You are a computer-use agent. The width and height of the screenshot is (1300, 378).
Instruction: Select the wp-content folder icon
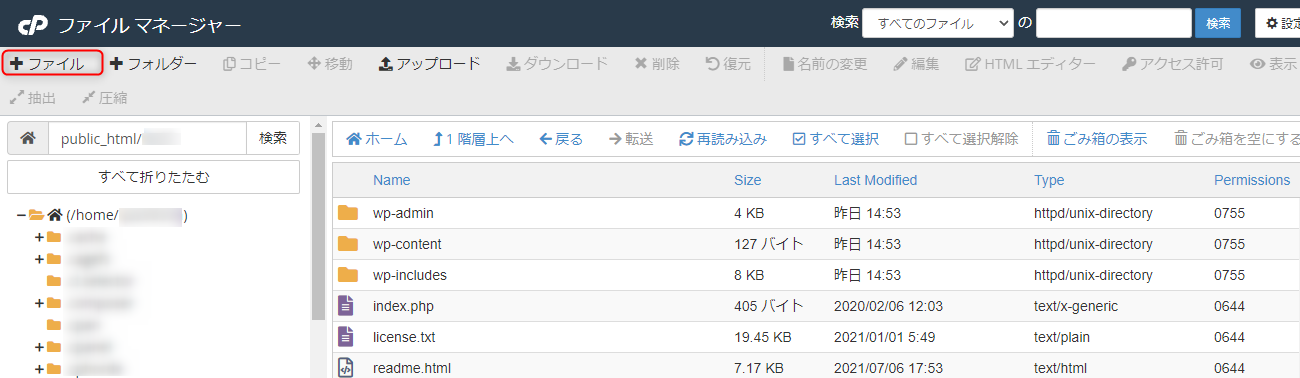click(x=348, y=244)
